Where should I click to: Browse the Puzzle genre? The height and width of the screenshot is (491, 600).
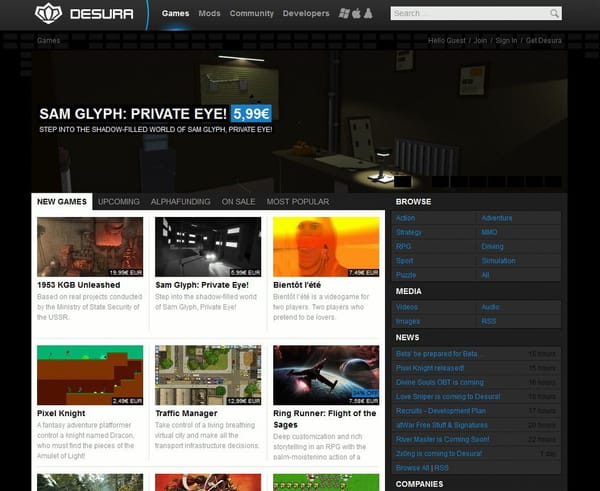[x=406, y=275]
